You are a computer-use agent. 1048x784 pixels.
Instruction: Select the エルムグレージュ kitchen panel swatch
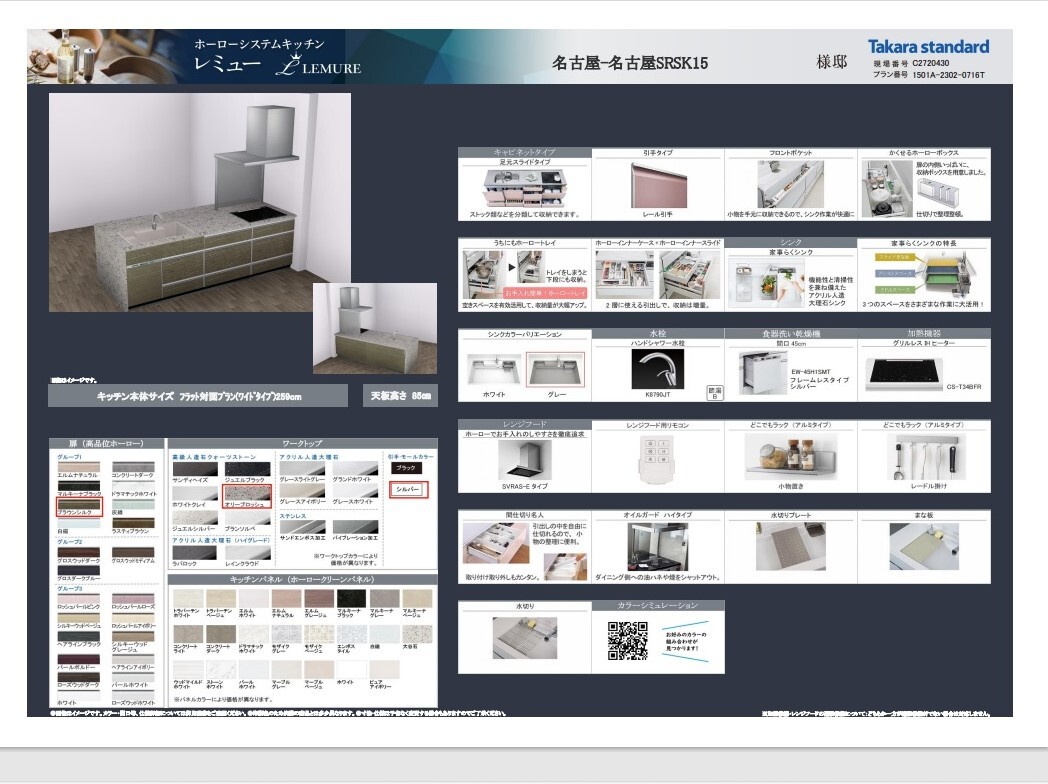[319, 598]
